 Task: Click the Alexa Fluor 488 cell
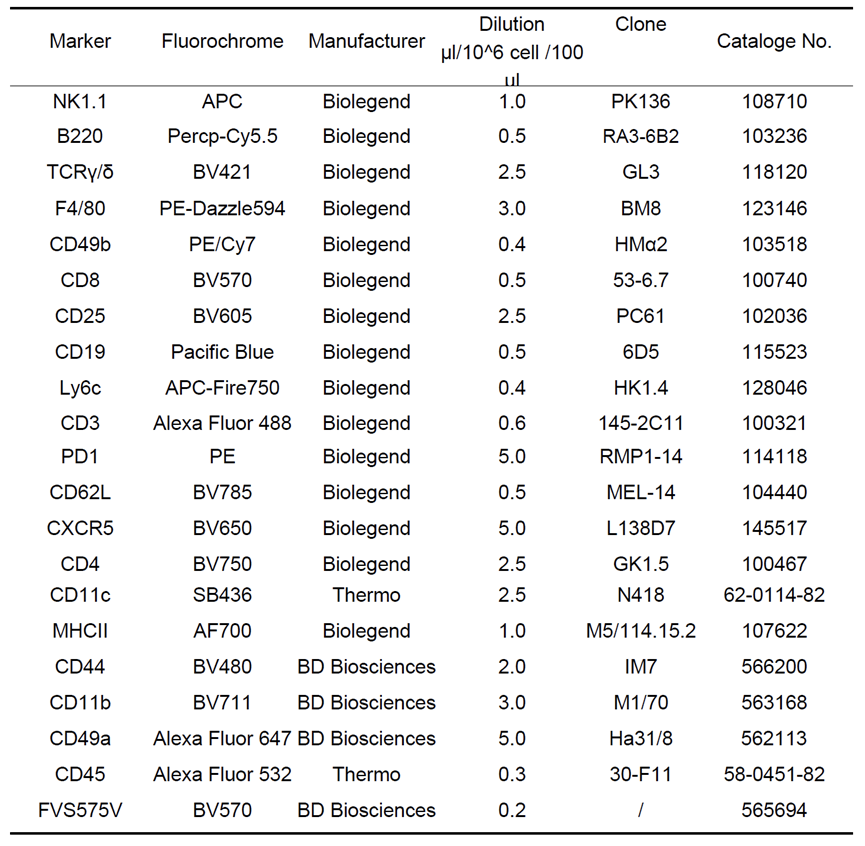[222, 423]
